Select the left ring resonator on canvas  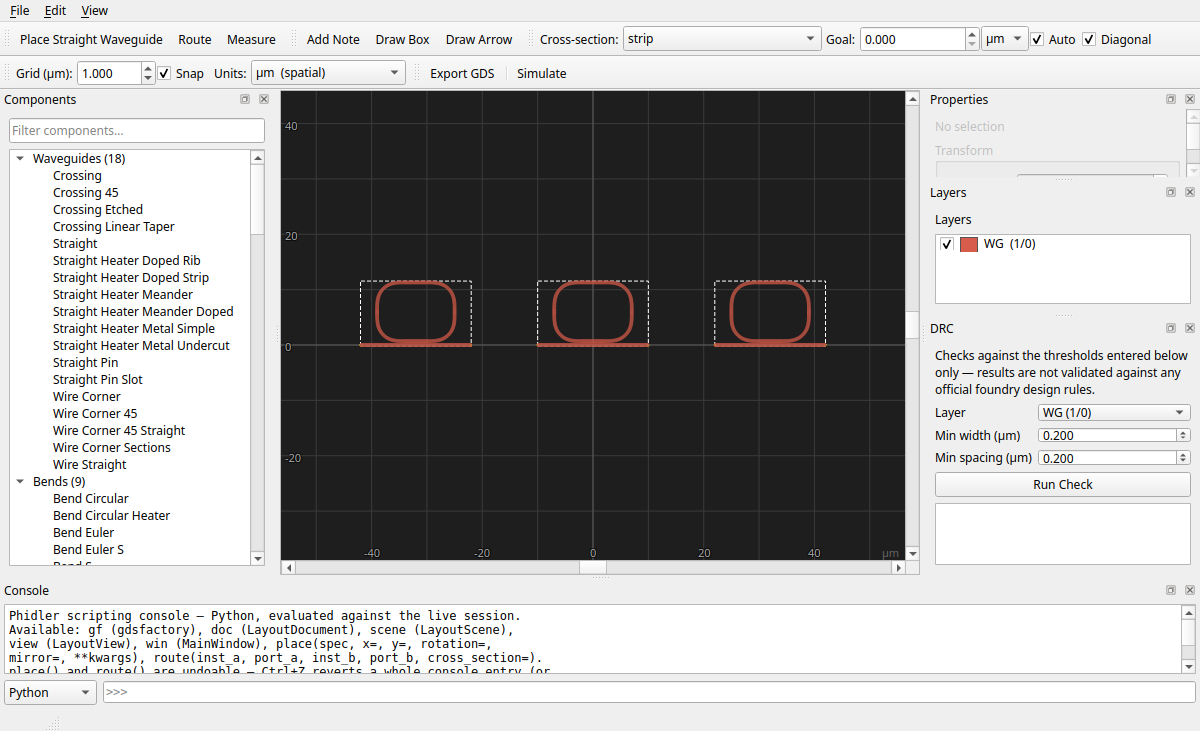416,314
